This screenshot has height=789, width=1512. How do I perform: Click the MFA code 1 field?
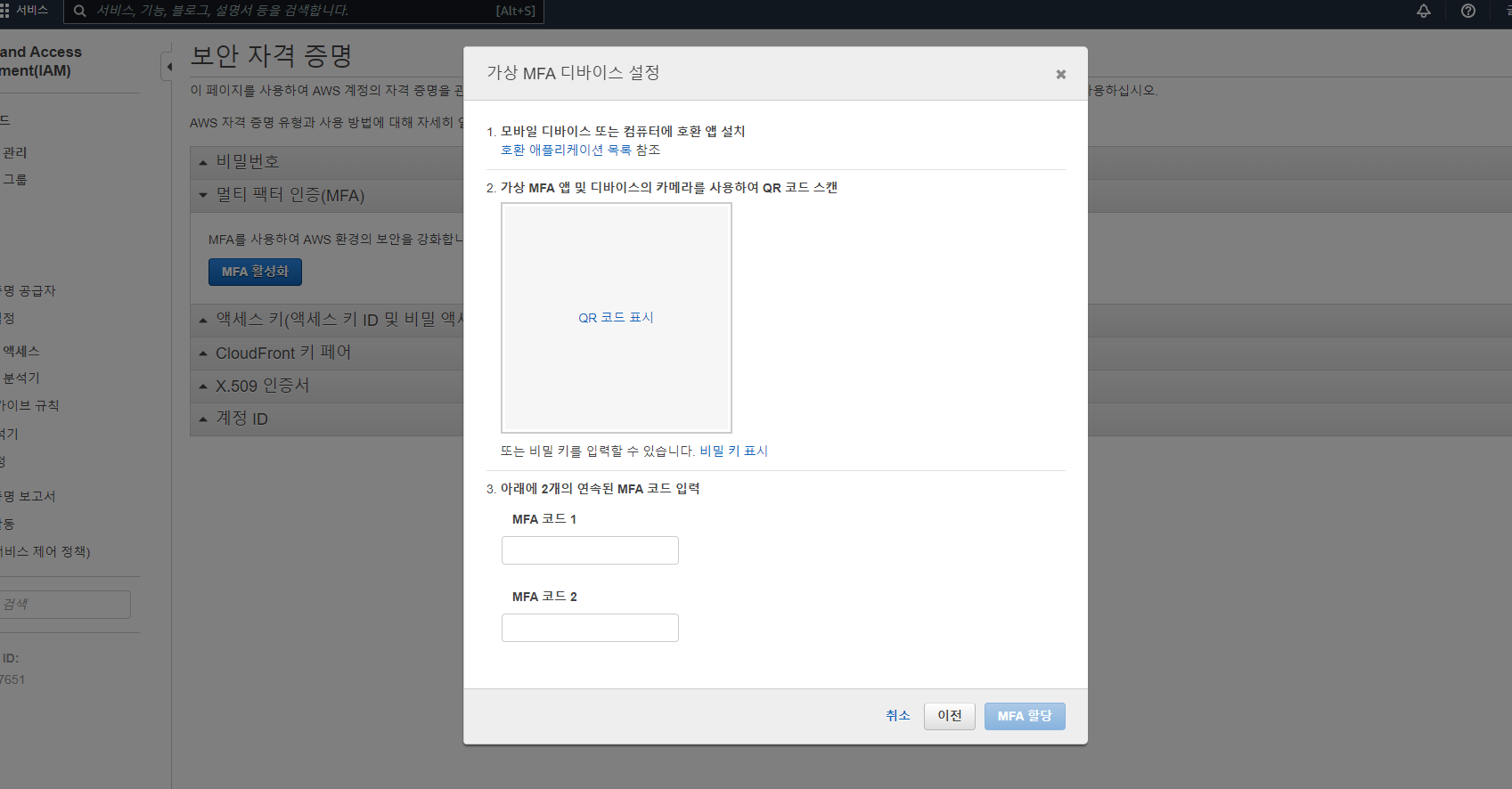(590, 550)
